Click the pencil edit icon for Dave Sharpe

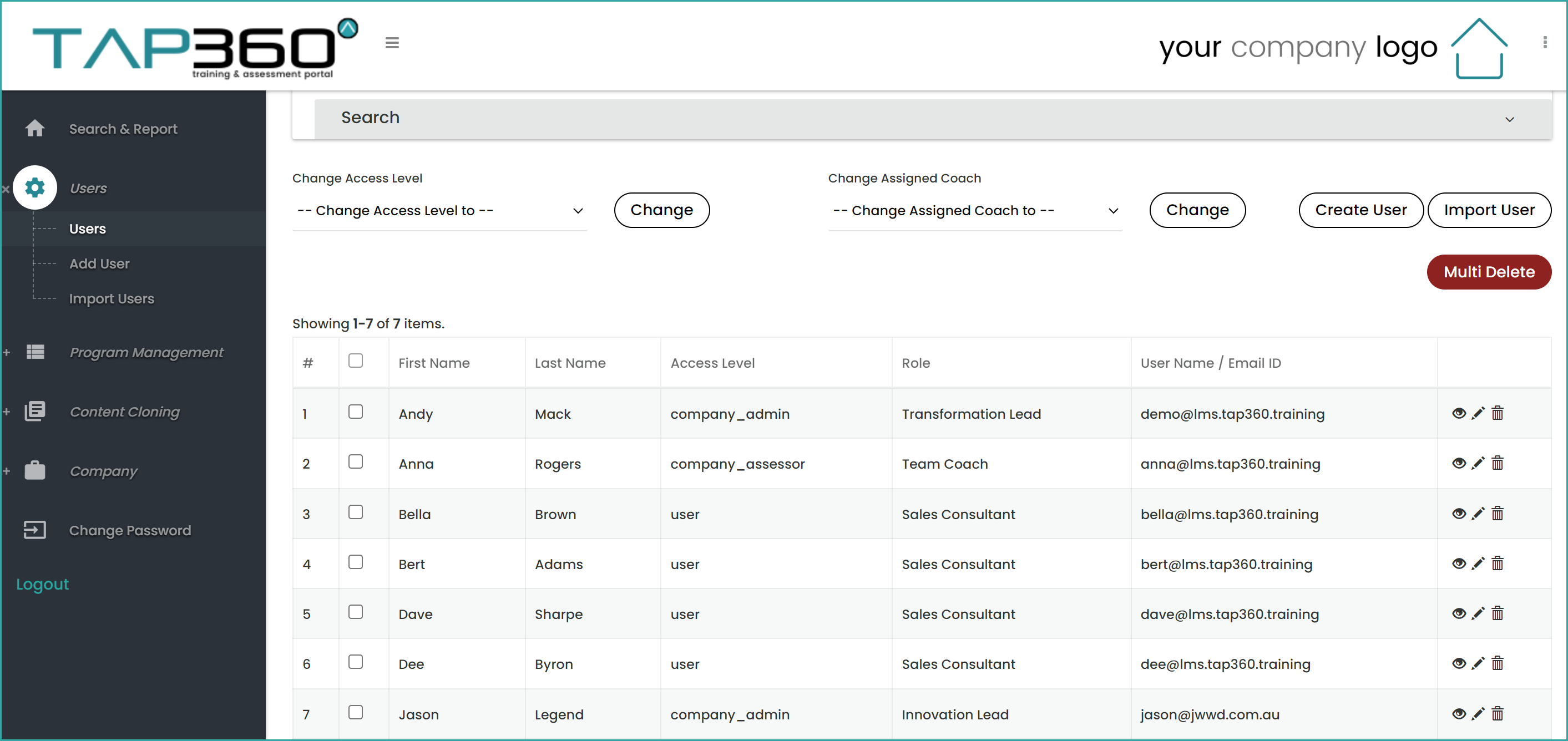[1478, 613]
